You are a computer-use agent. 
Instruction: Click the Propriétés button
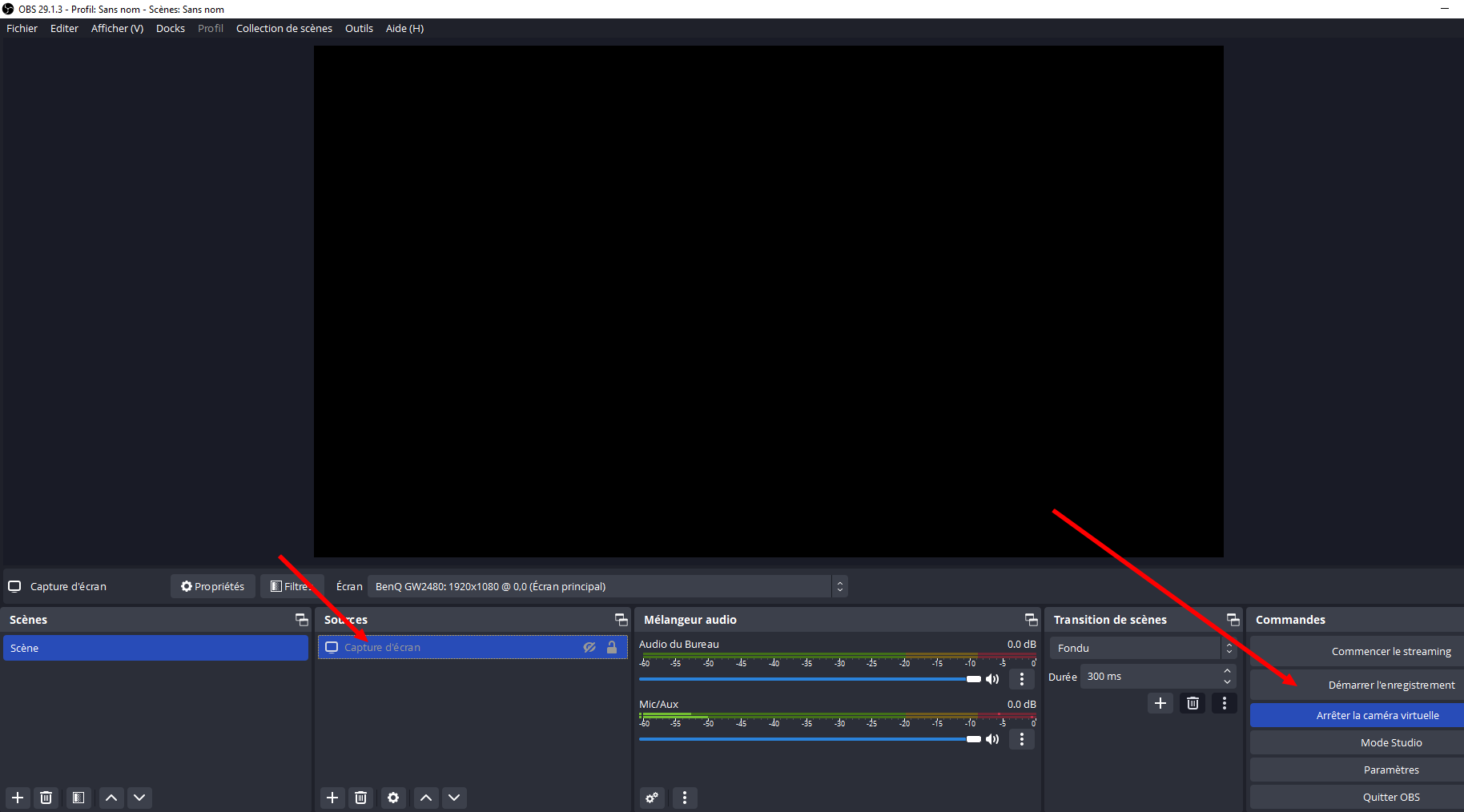213,586
